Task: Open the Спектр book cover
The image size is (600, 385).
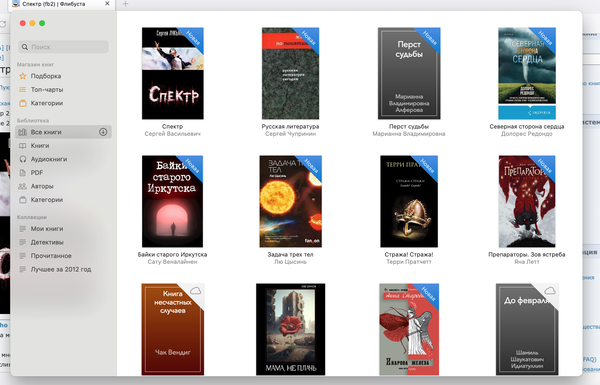Action: coord(173,73)
